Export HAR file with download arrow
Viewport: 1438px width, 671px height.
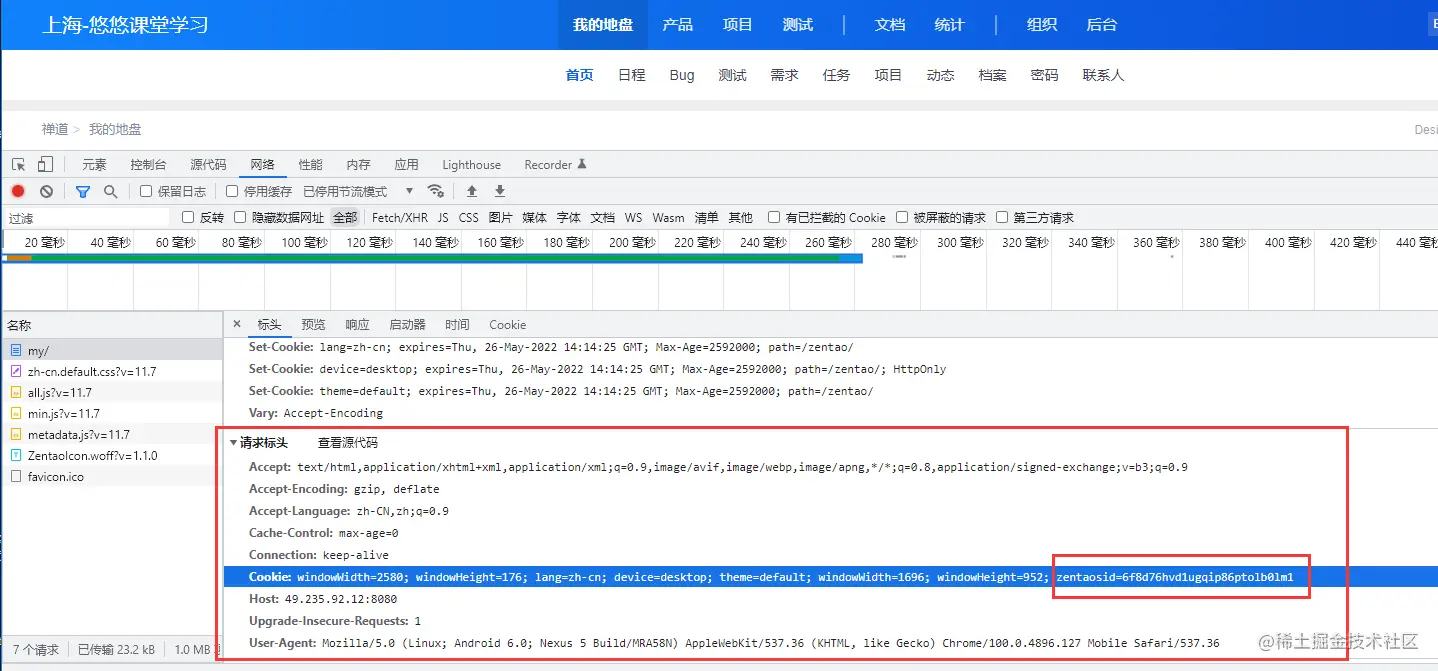(500, 191)
